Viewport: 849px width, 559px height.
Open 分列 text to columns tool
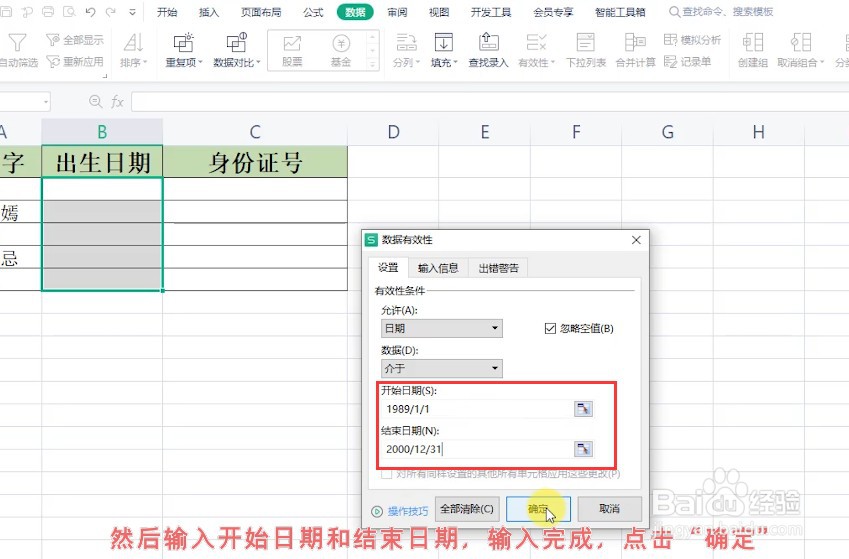pyautogui.click(x=406, y=50)
